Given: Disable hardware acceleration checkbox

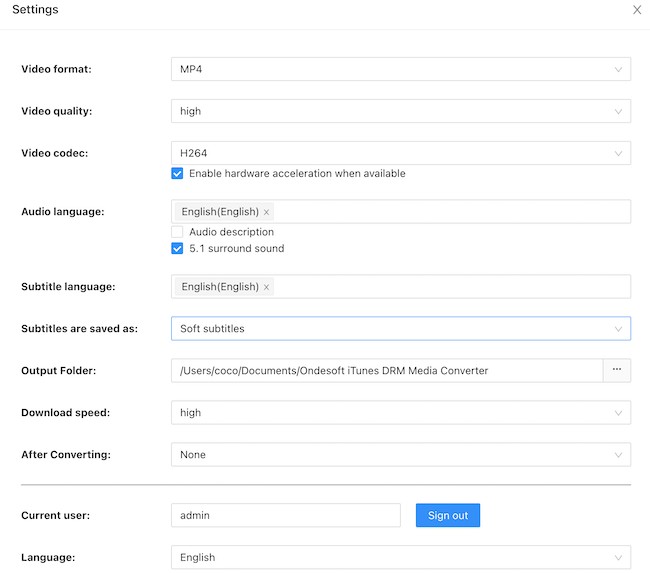Looking at the screenshot, I should pos(177,173).
